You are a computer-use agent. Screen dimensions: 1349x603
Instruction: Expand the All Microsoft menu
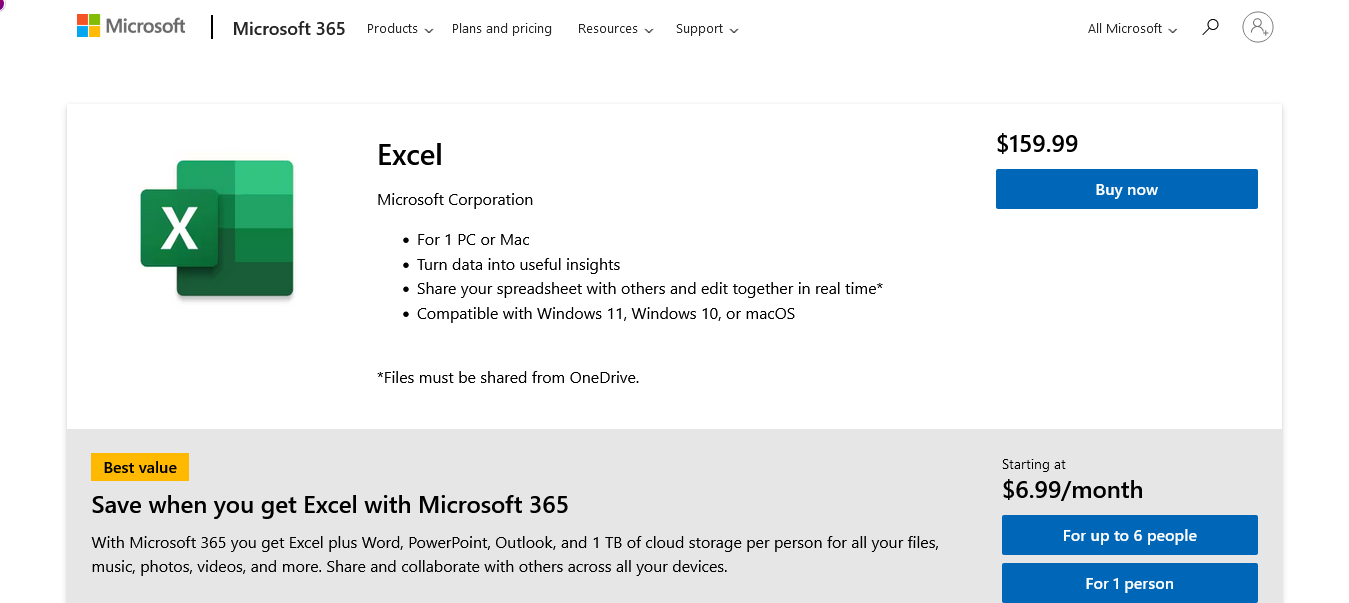[1132, 29]
